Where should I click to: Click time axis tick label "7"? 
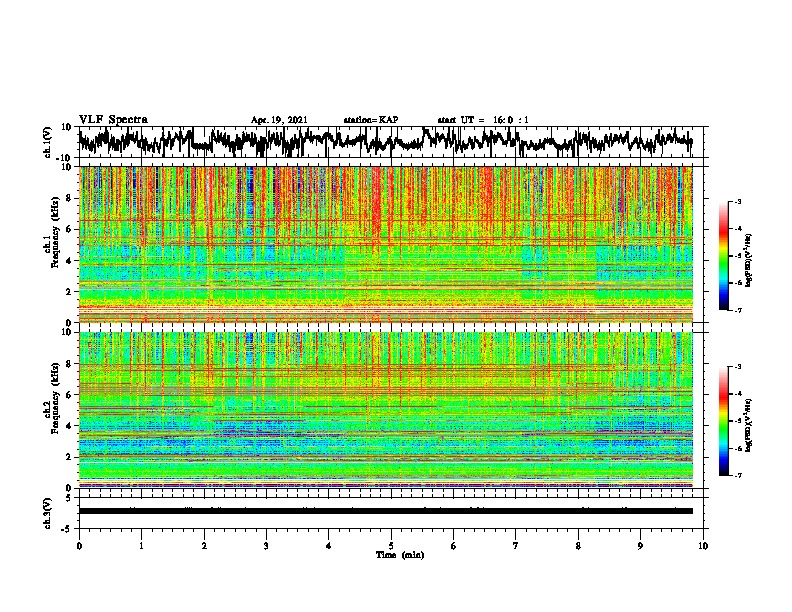516,546
